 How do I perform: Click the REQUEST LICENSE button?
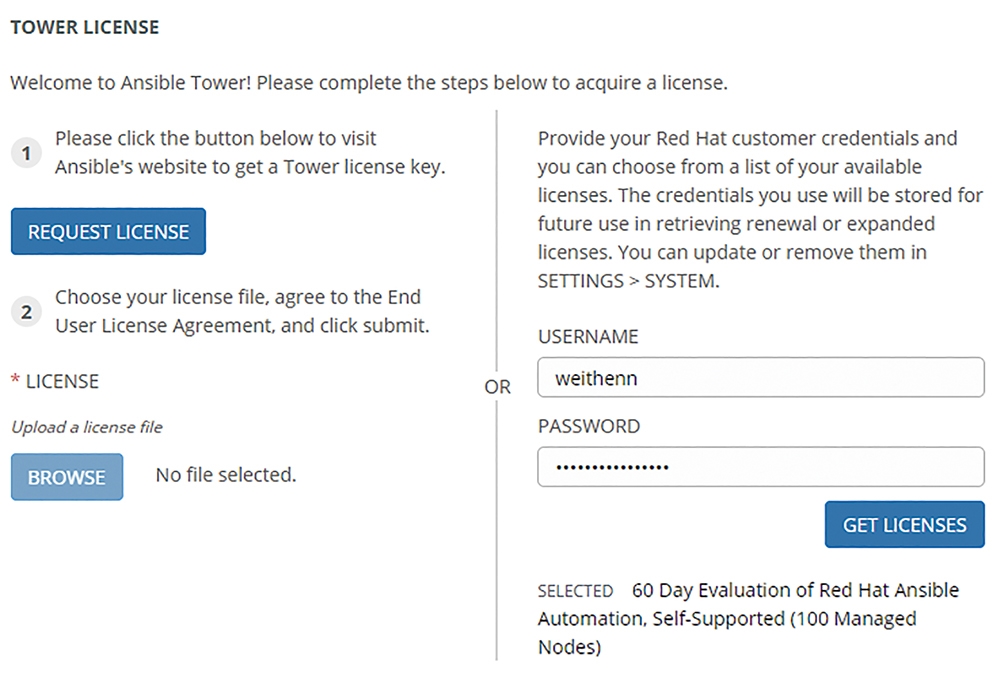click(x=108, y=231)
